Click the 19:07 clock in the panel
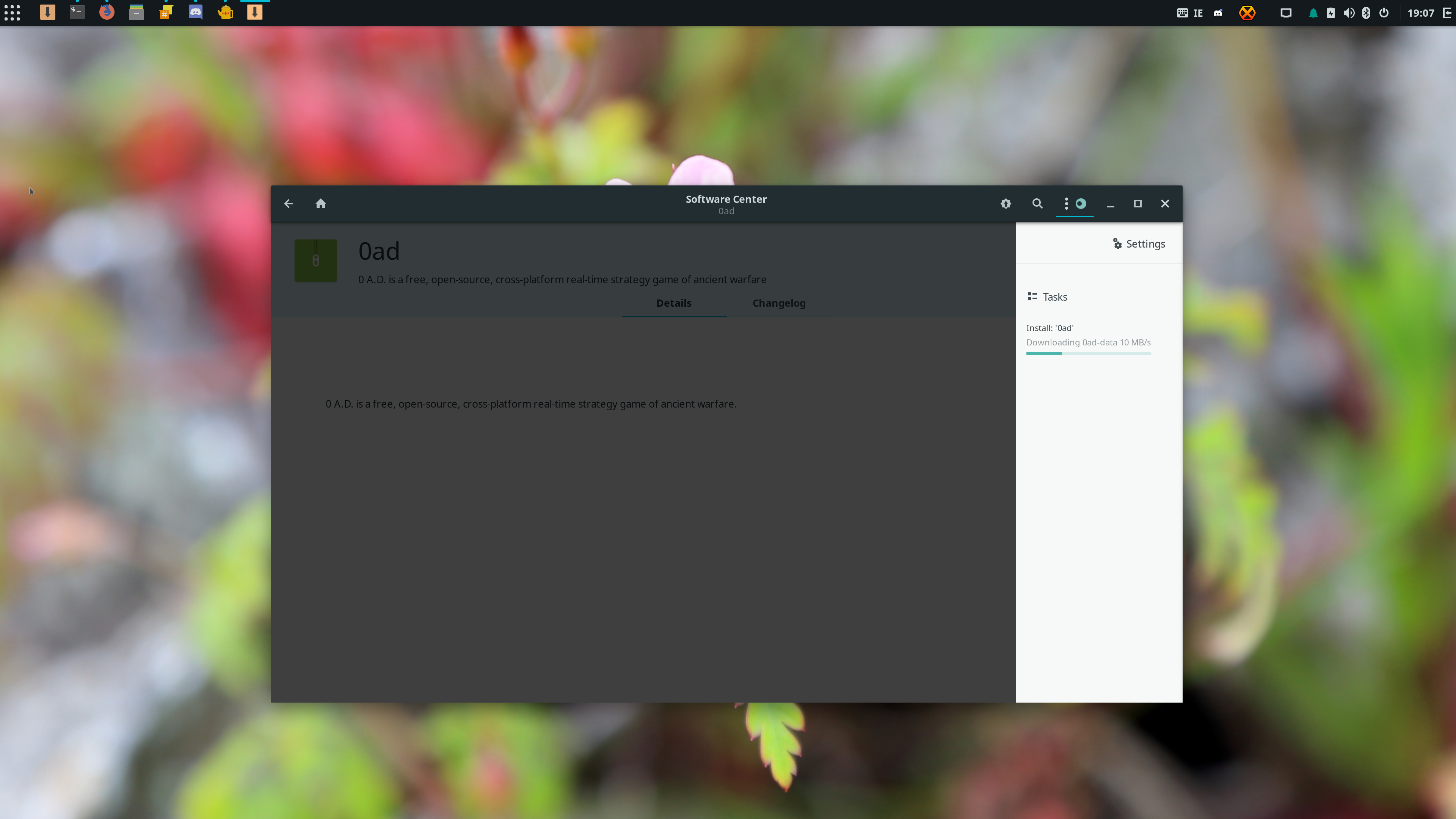Image resolution: width=1456 pixels, height=819 pixels. pyautogui.click(x=1420, y=13)
